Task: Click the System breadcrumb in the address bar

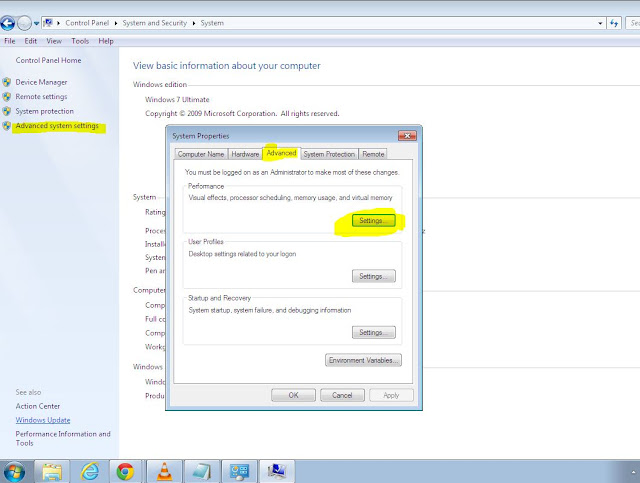Action: click(212, 23)
